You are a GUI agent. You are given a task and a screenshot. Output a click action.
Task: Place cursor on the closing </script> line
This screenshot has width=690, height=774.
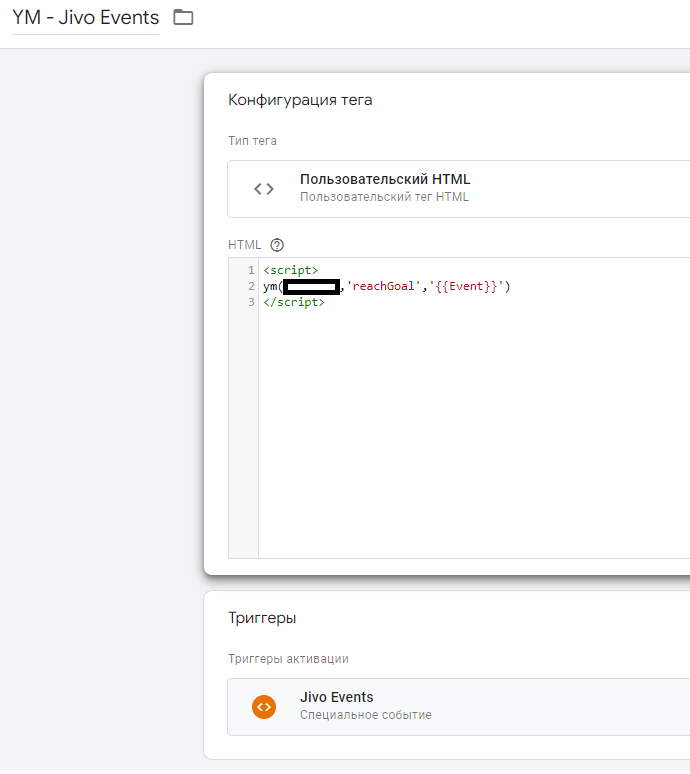tap(294, 302)
